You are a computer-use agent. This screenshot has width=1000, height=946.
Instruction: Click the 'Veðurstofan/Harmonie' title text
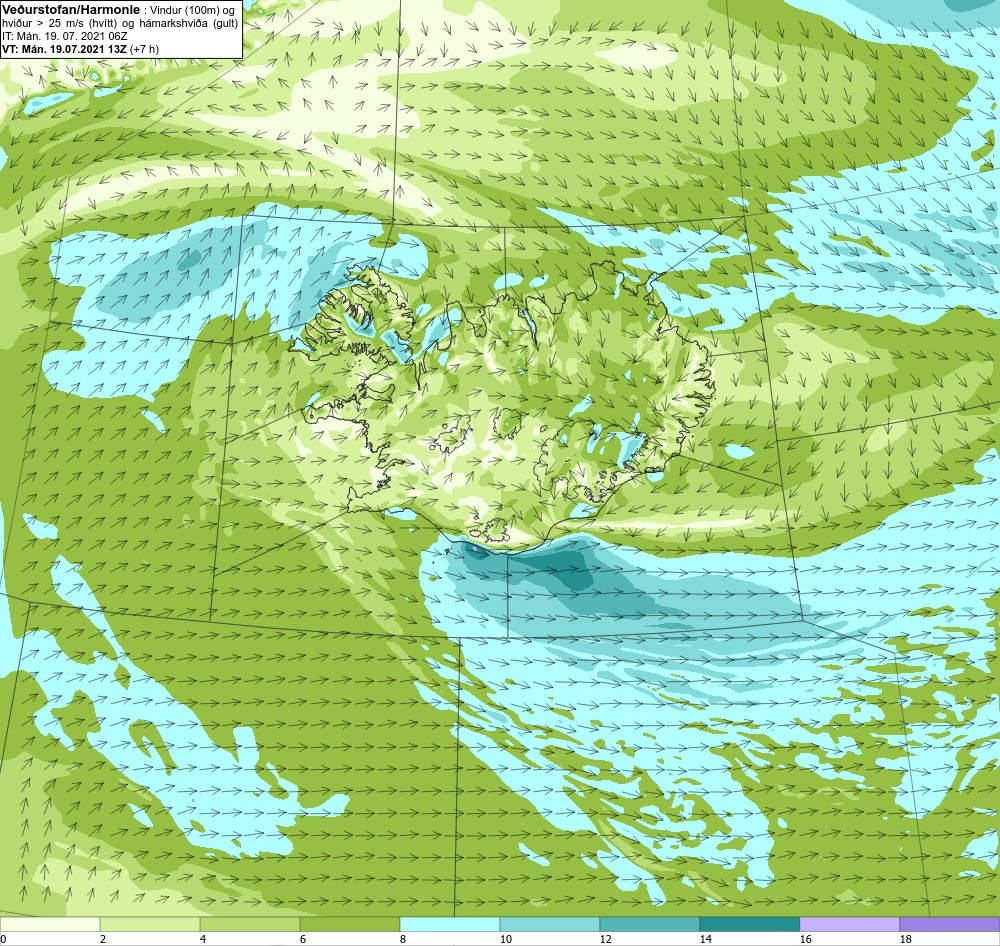coord(70,10)
